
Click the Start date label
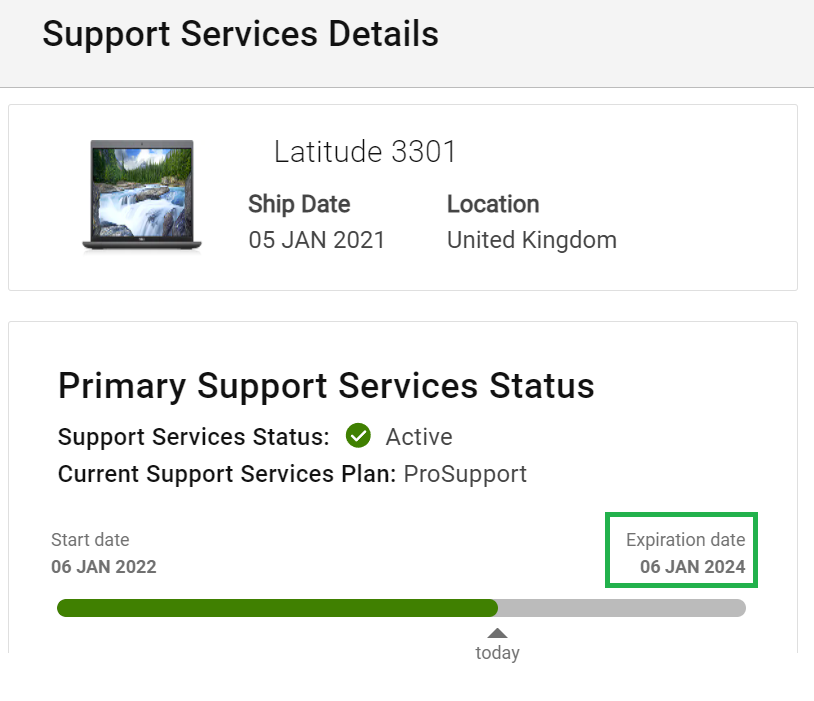pos(90,540)
